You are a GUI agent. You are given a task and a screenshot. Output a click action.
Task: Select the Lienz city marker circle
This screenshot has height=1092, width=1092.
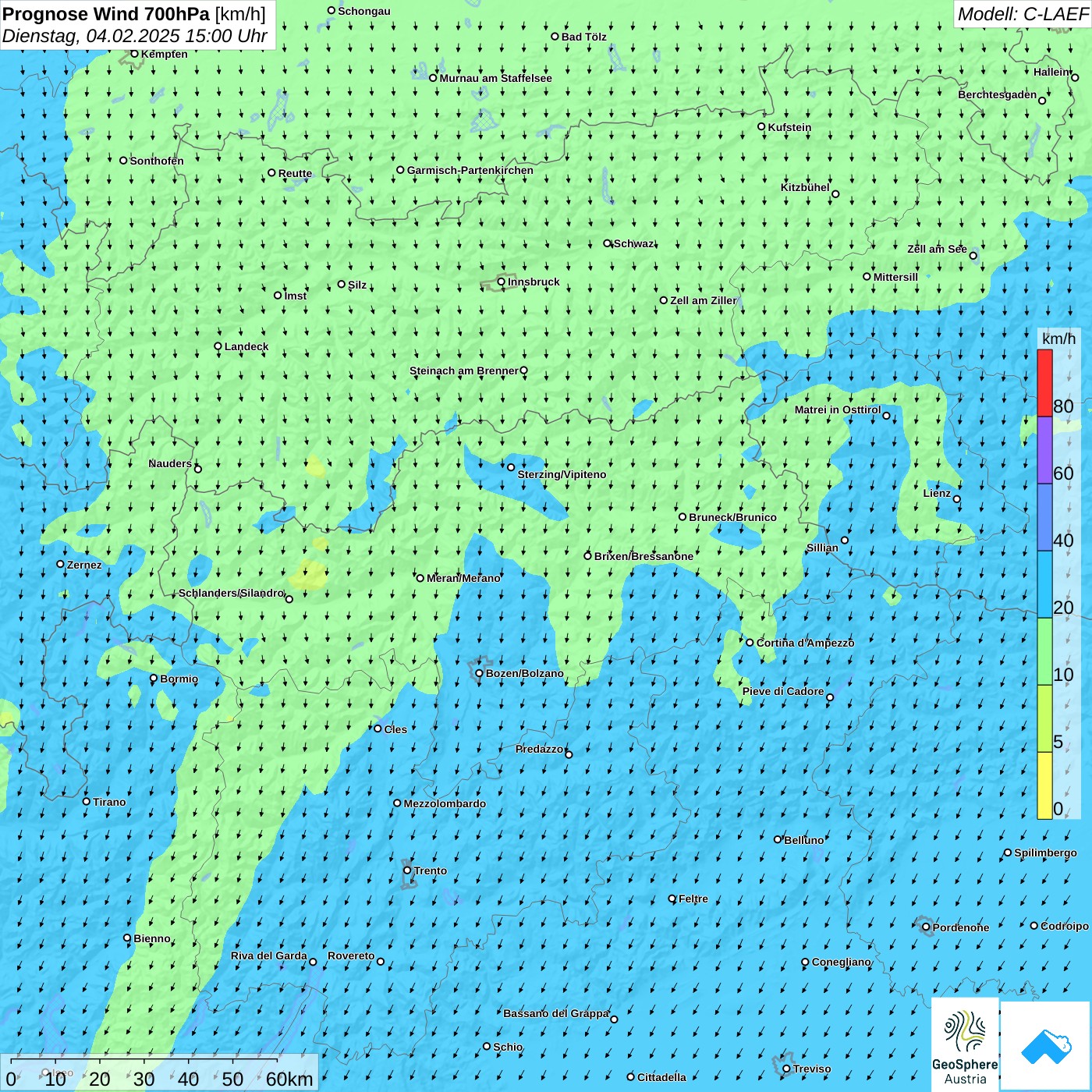(957, 499)
